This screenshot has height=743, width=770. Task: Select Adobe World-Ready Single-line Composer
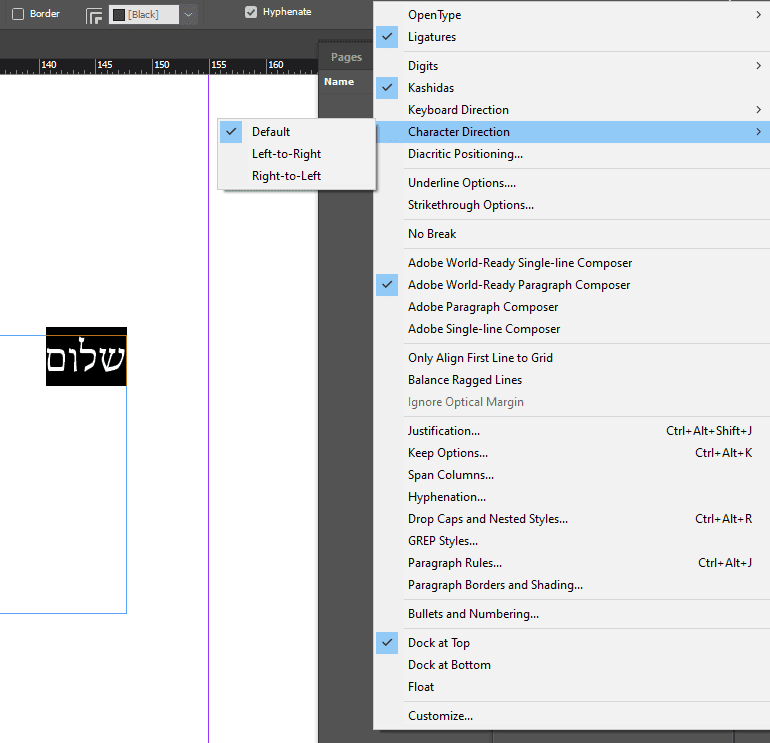(x=572, y=263)
